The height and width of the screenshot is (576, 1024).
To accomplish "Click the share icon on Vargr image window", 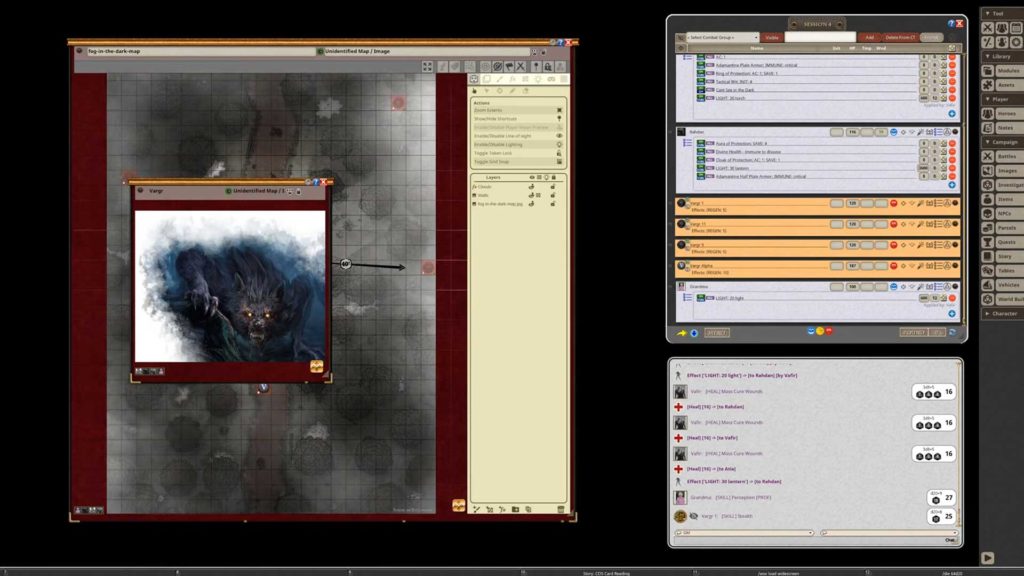I will (317, 366).
